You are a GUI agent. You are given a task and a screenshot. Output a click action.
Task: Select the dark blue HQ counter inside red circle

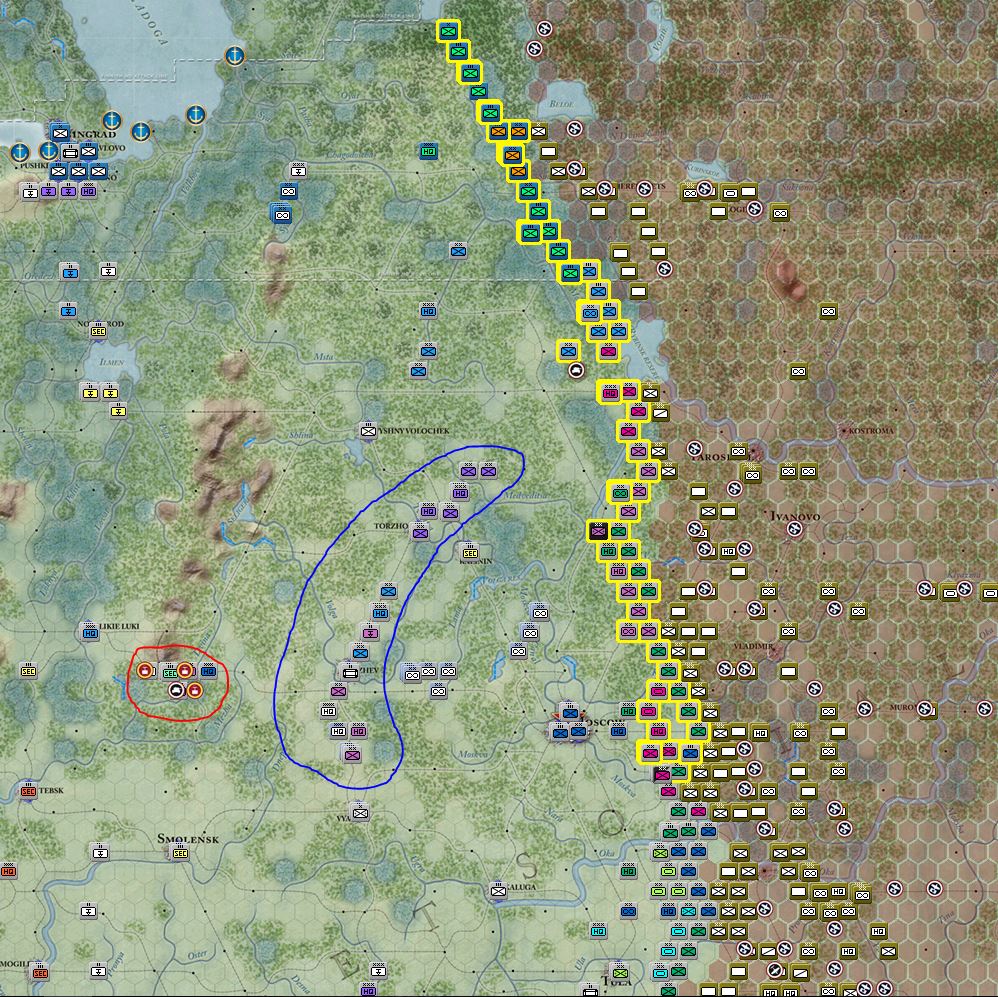click(208, 670)
